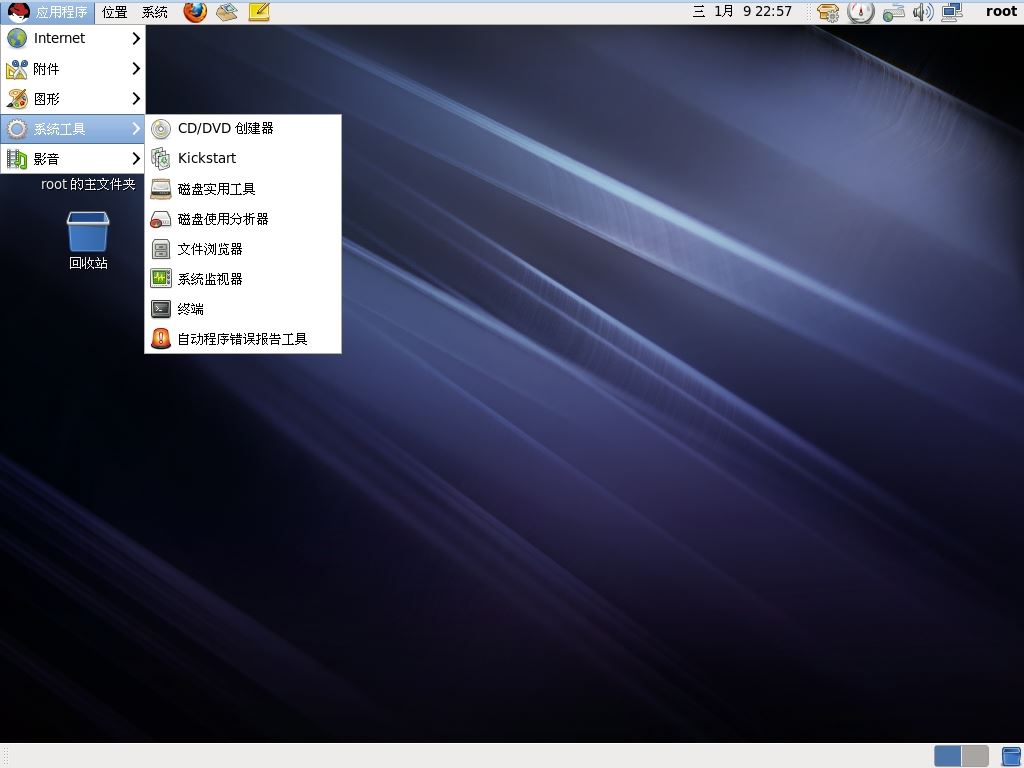Open 磁盘使用分析器

click(243, 219)
